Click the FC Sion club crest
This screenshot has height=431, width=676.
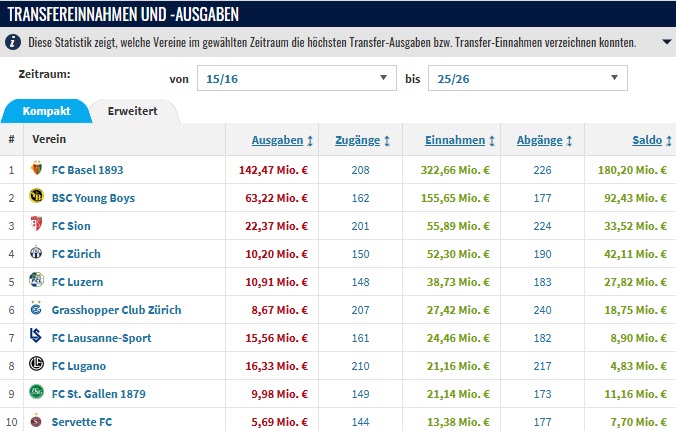click(x=38, y=226)
